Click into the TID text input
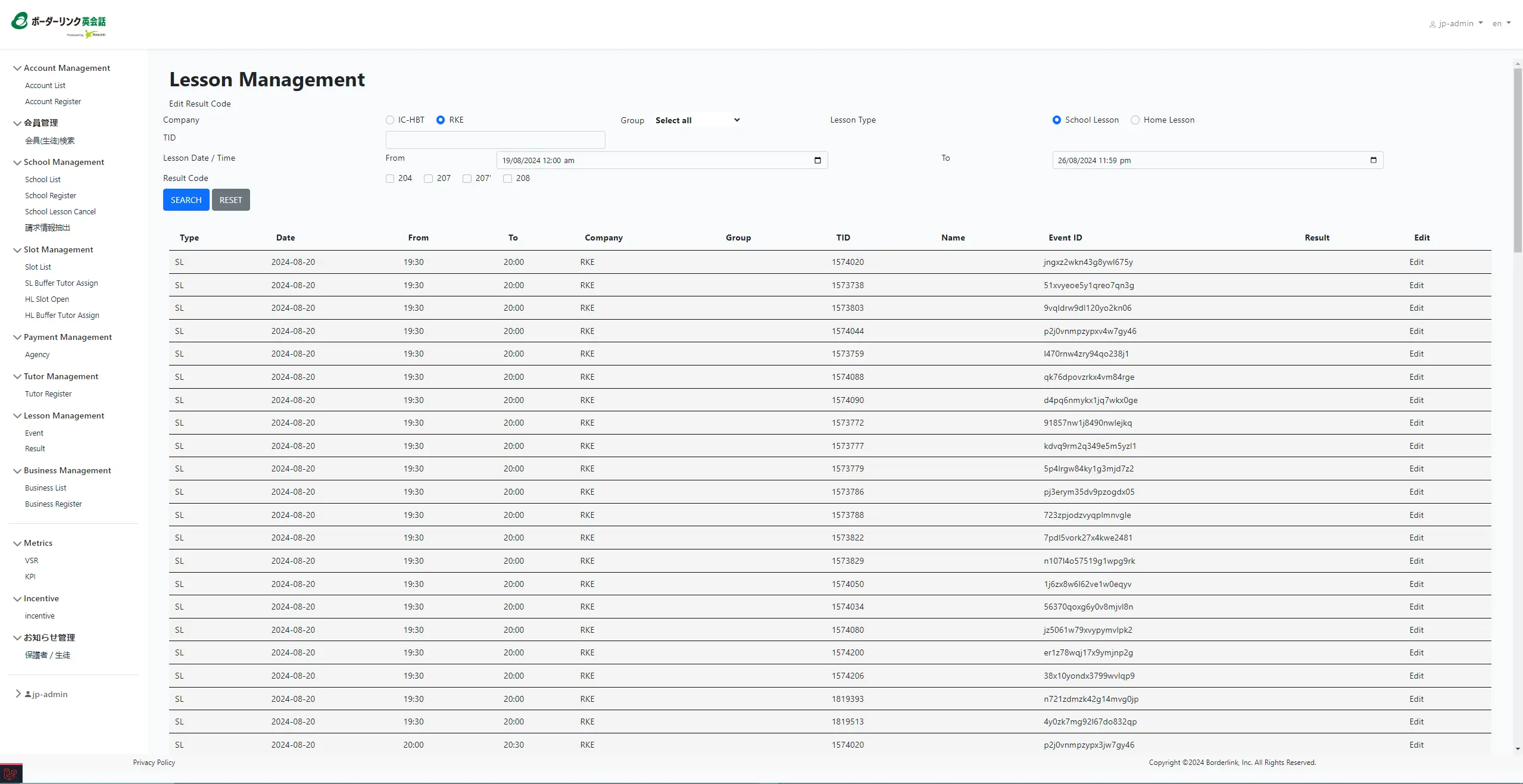 (495, 140)
